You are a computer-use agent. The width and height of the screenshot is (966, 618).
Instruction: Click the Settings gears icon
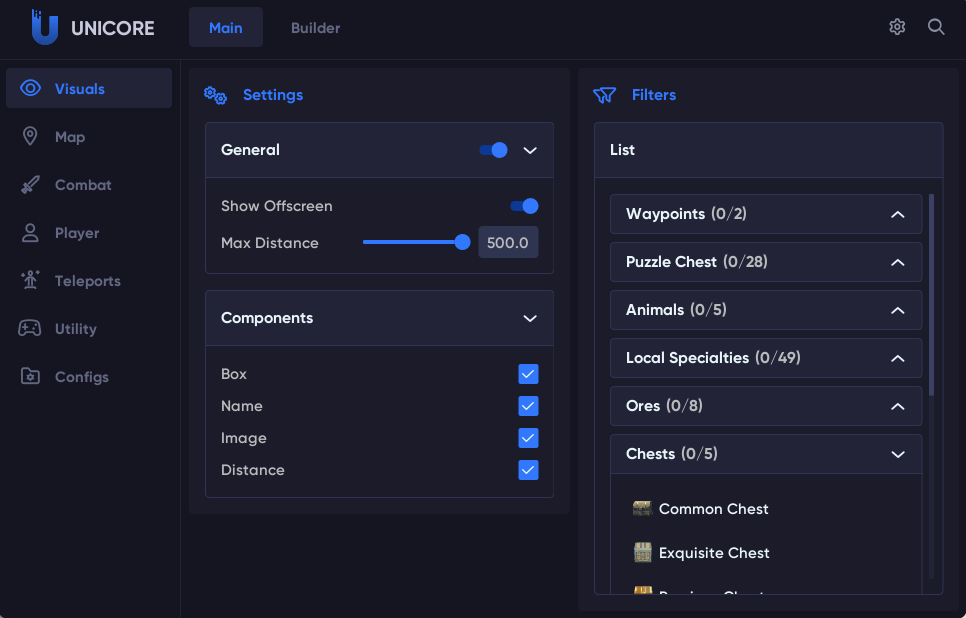(216, 95)
